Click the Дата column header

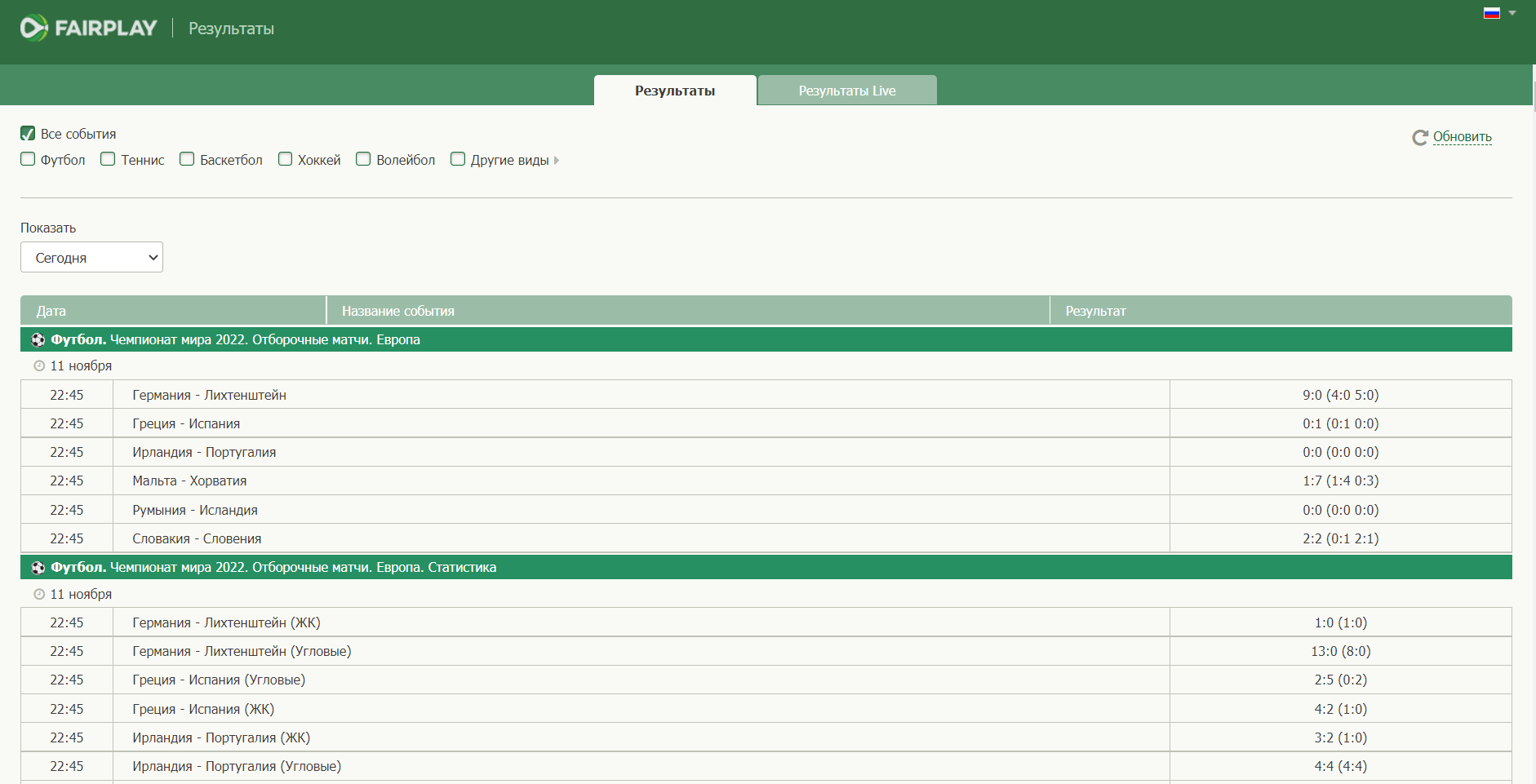click(x=173, y=311)
